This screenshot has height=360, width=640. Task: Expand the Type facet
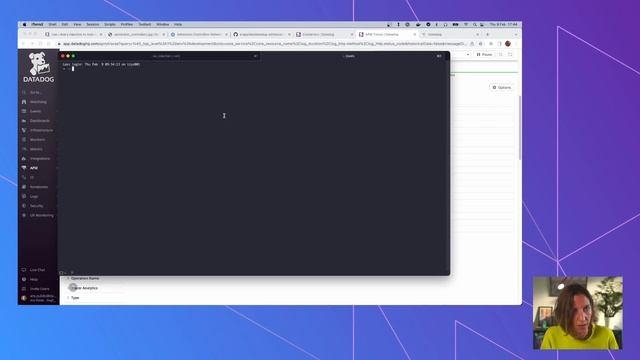click(73, 298)
